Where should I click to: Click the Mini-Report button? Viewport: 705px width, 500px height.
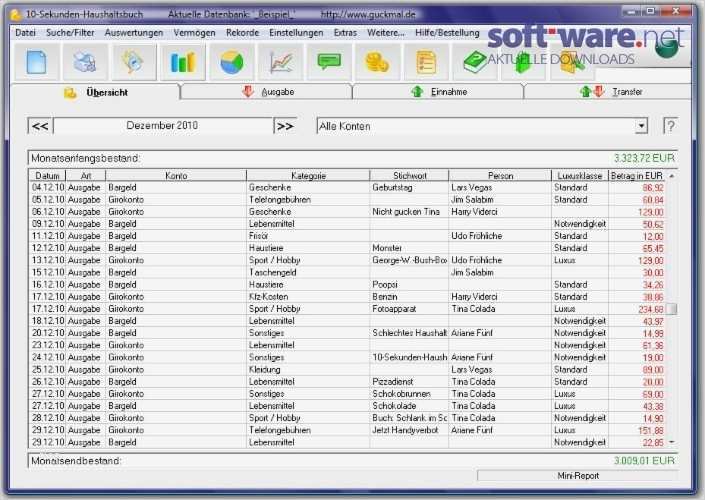point(578,476)
